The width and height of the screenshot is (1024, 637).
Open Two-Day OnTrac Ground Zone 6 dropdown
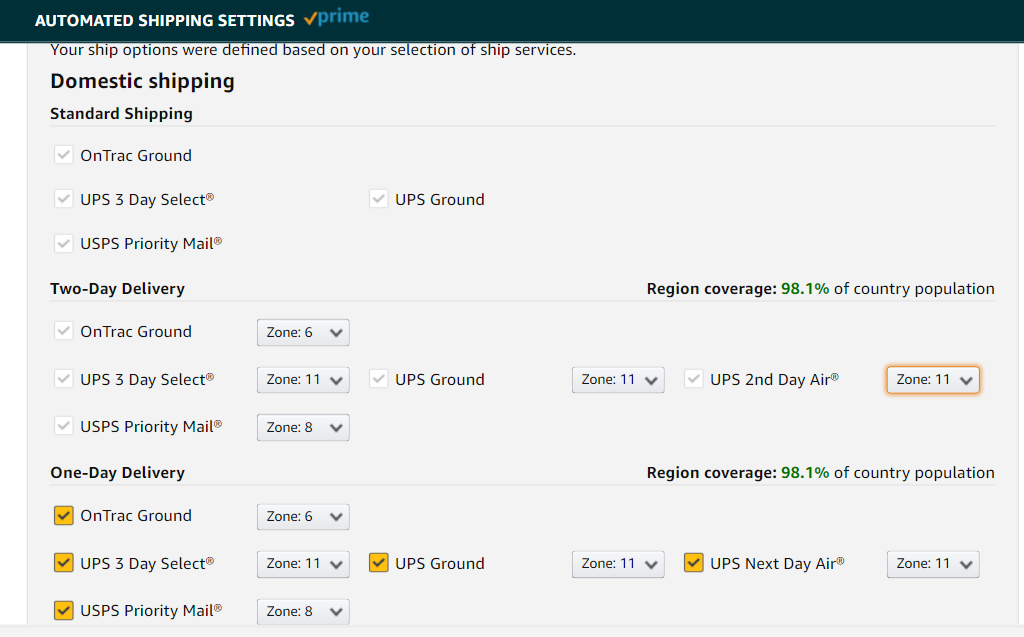(303, 333)
